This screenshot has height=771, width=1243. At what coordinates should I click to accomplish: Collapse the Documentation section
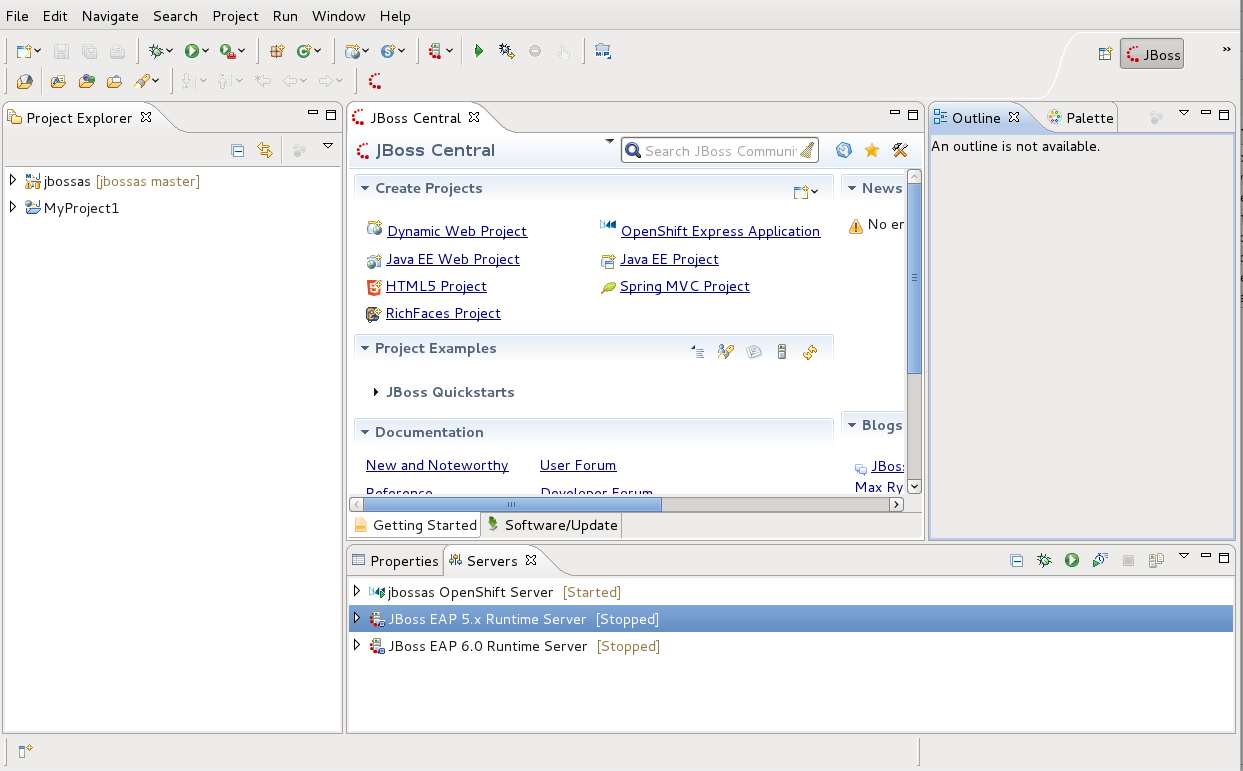[365, 432]
